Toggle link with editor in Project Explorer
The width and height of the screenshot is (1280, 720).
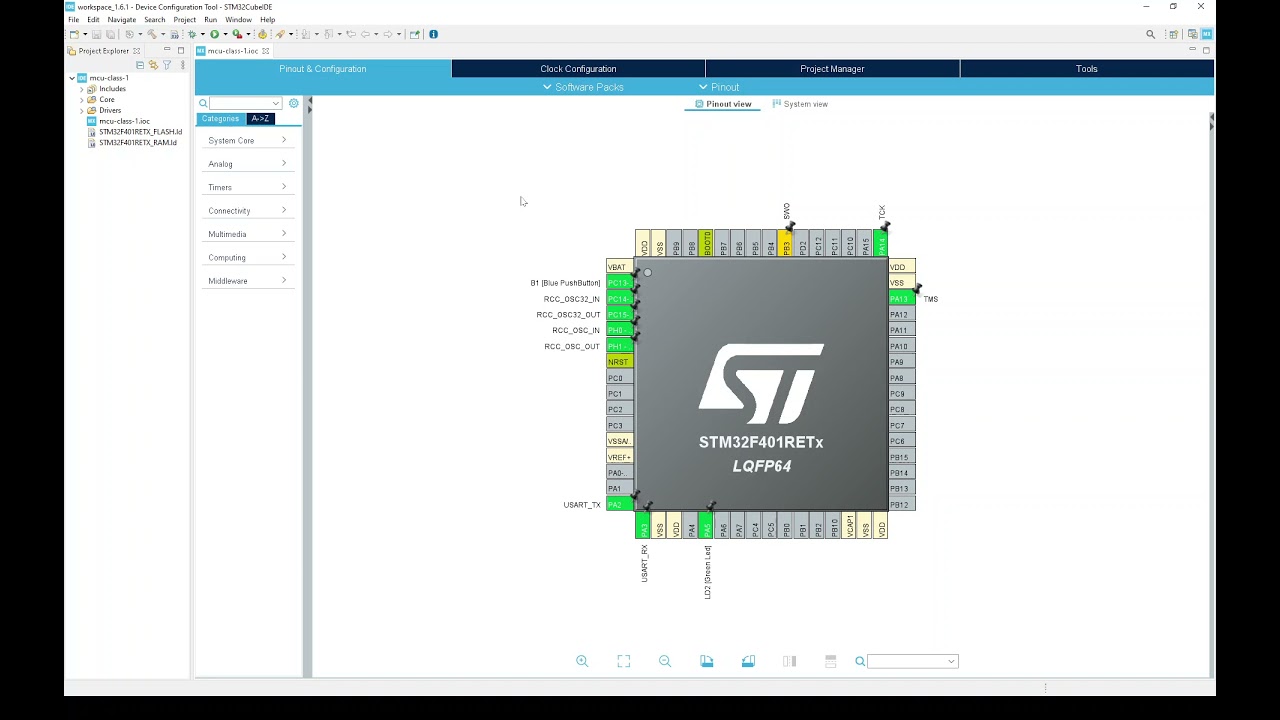(153, 65)
